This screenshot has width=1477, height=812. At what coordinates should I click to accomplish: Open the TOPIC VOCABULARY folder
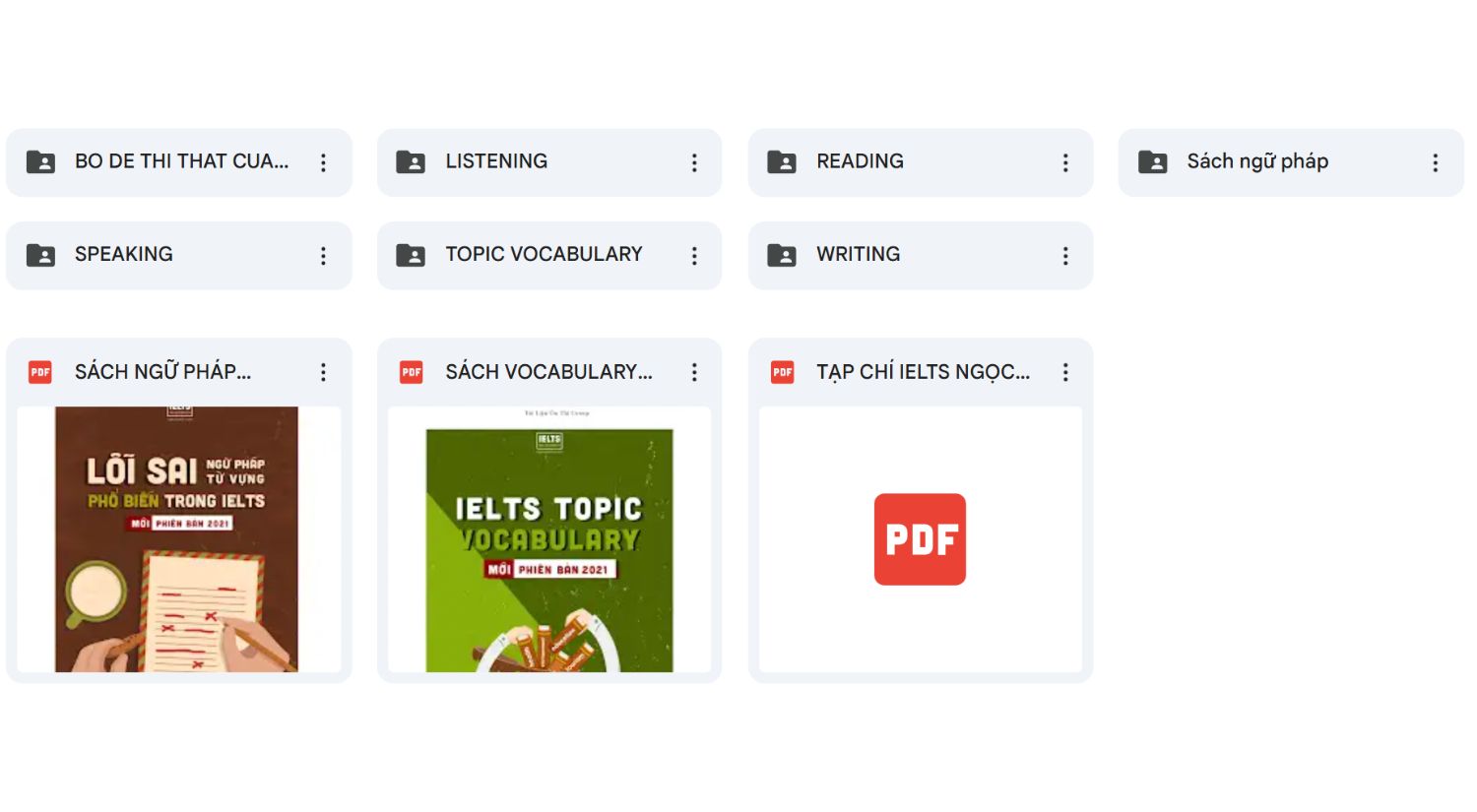point(545,254)
